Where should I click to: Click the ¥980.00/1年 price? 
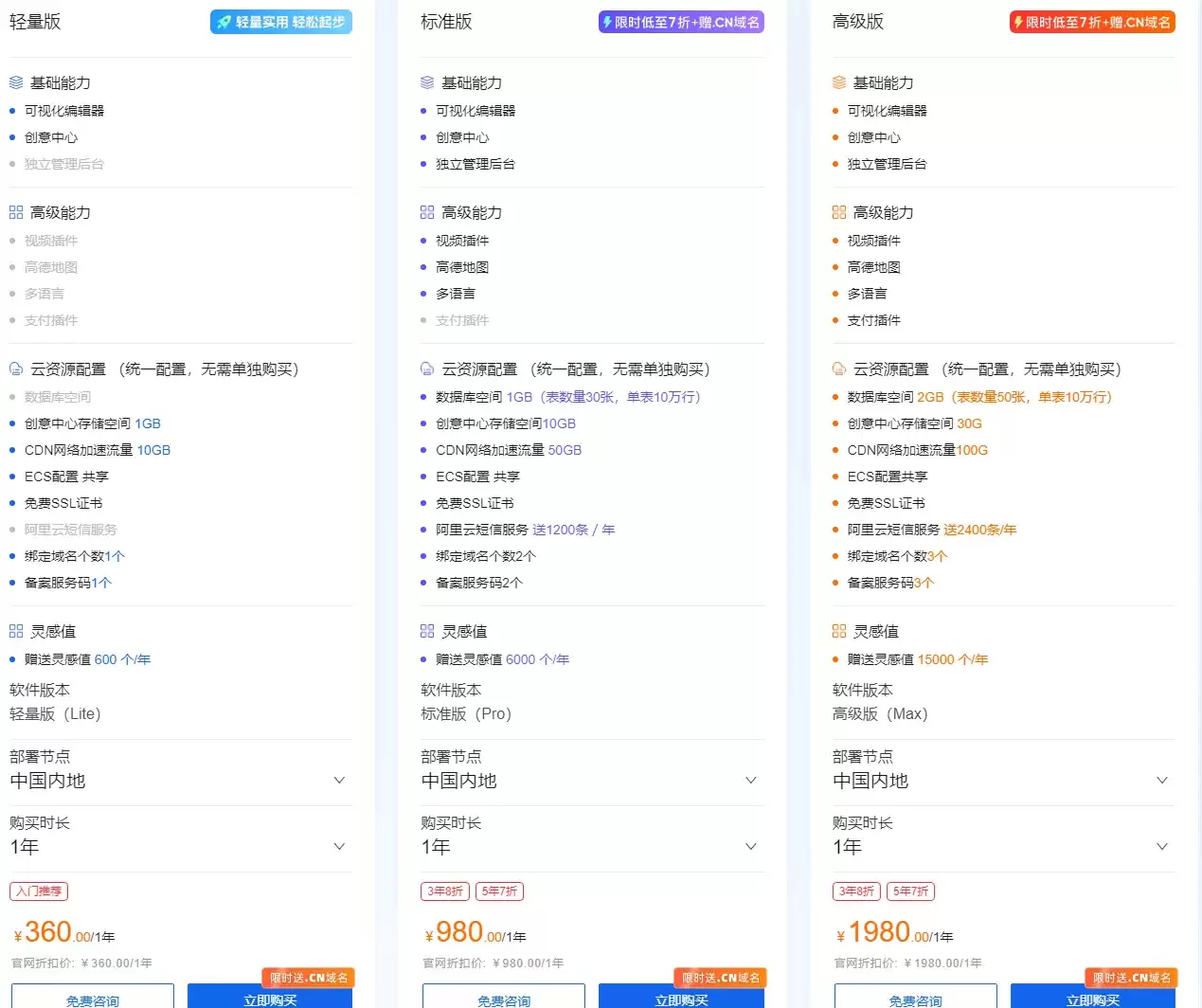click(475, 933)
